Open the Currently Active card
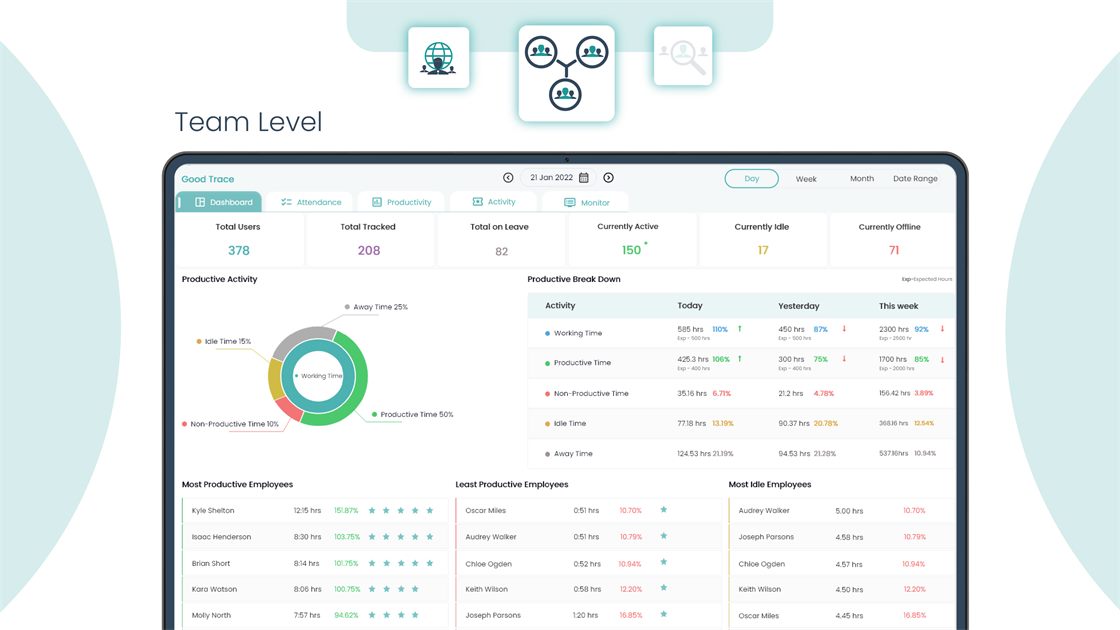Screen dimensions: 1120x630 (x=631, y=240)
